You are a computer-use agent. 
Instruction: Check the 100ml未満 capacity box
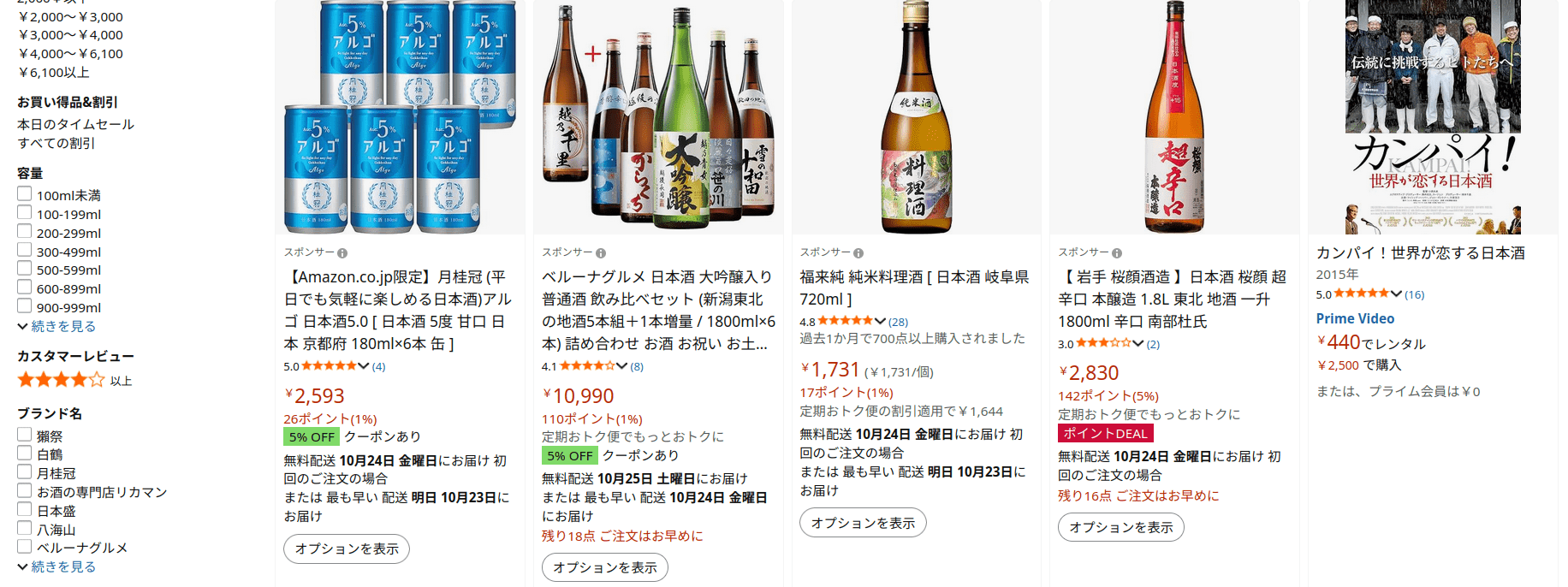pos(25,194)
